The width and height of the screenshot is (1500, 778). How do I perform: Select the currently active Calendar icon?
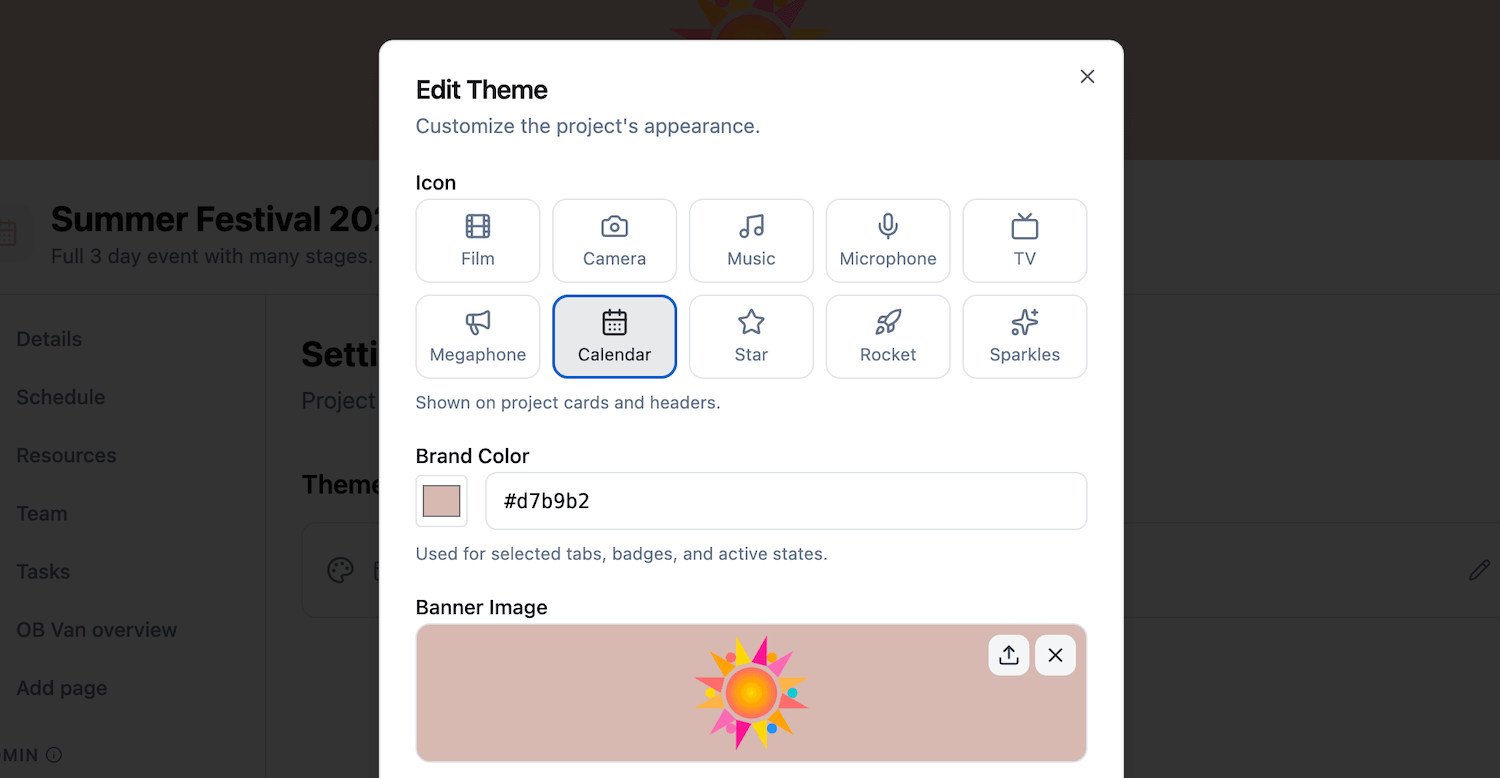click(614, 336)
